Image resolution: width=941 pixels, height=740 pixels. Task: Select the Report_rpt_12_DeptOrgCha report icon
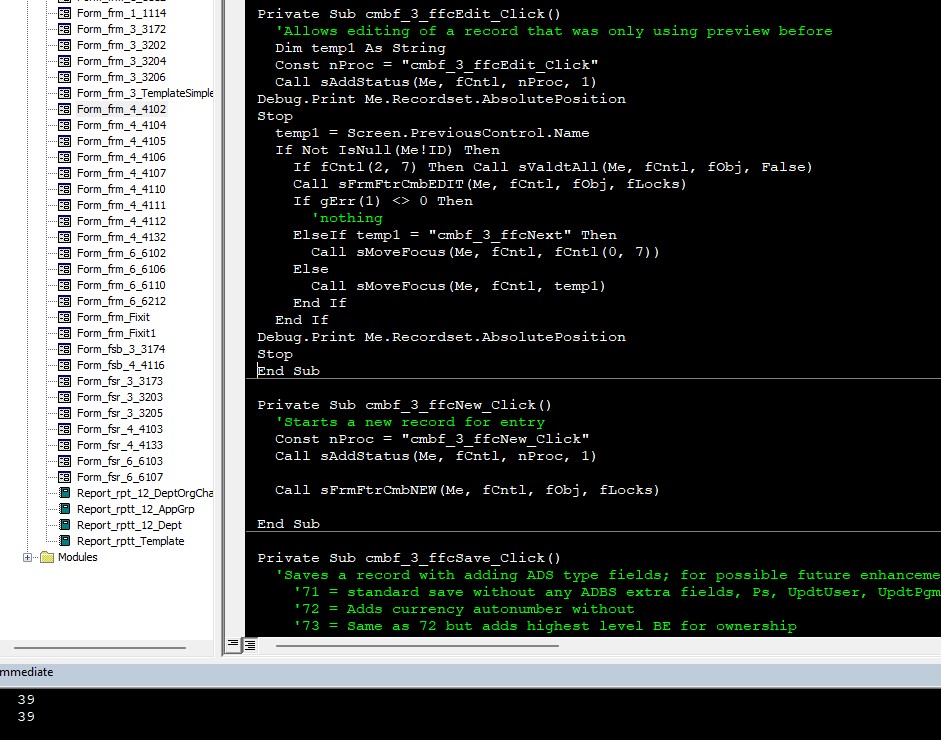(x=65, y=493)
